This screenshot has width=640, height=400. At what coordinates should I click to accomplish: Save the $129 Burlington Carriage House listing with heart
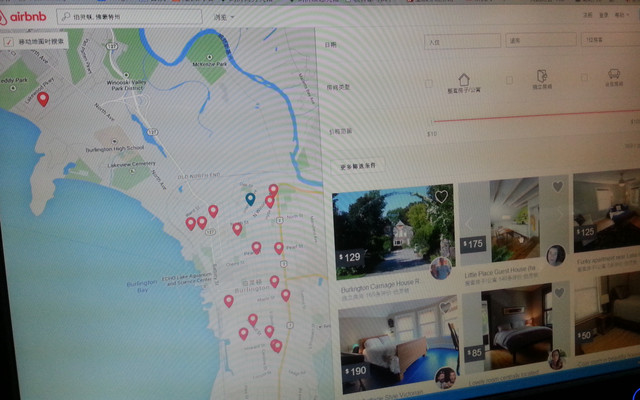tap(441, 197)
